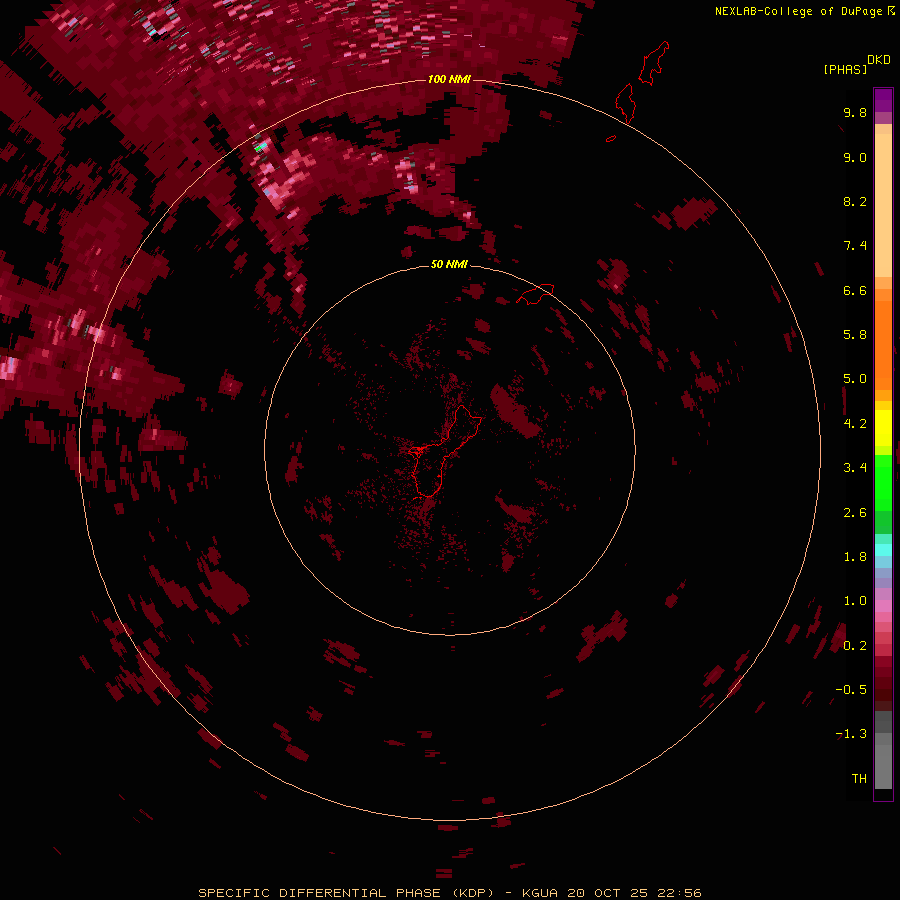Click the yellow band on color bar
Screen dimensions: 900x900
click(x=883, y=428)
